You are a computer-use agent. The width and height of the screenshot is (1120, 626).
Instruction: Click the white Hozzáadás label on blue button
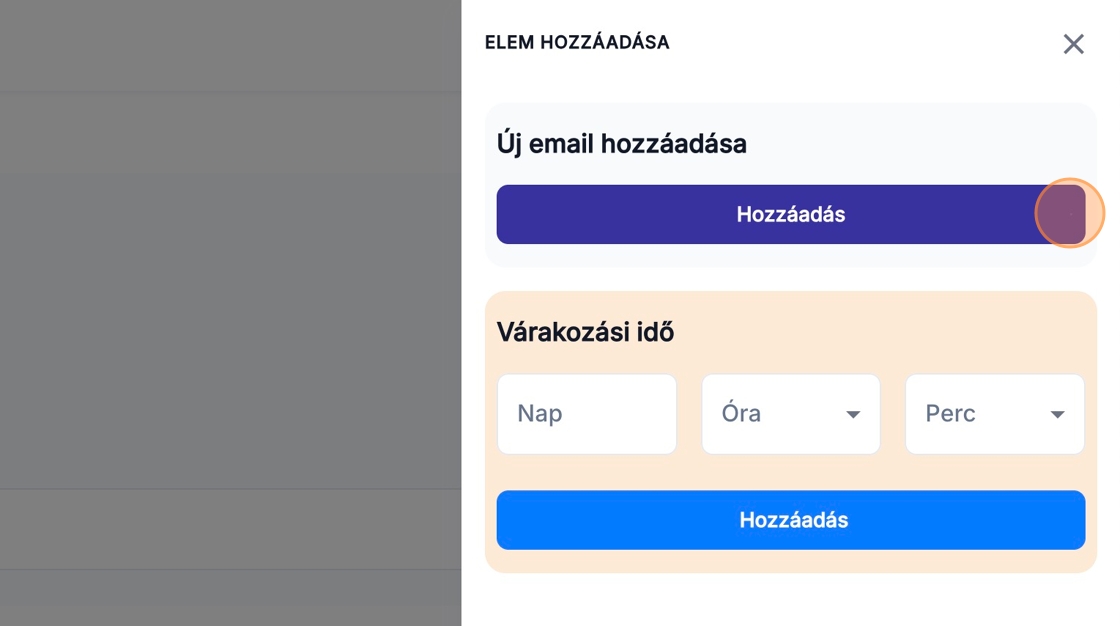pyautogui.click(x=794, y=520)
